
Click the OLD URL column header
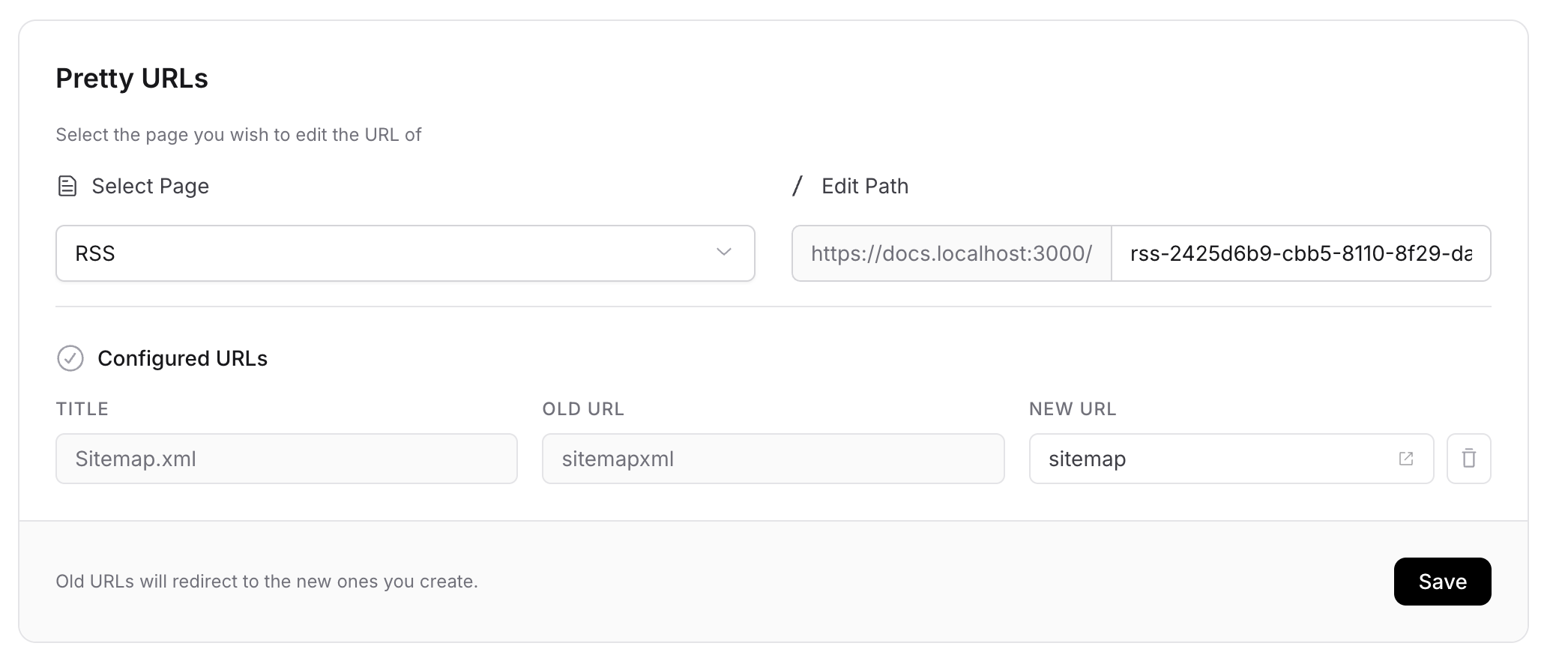tap(583, 408)
